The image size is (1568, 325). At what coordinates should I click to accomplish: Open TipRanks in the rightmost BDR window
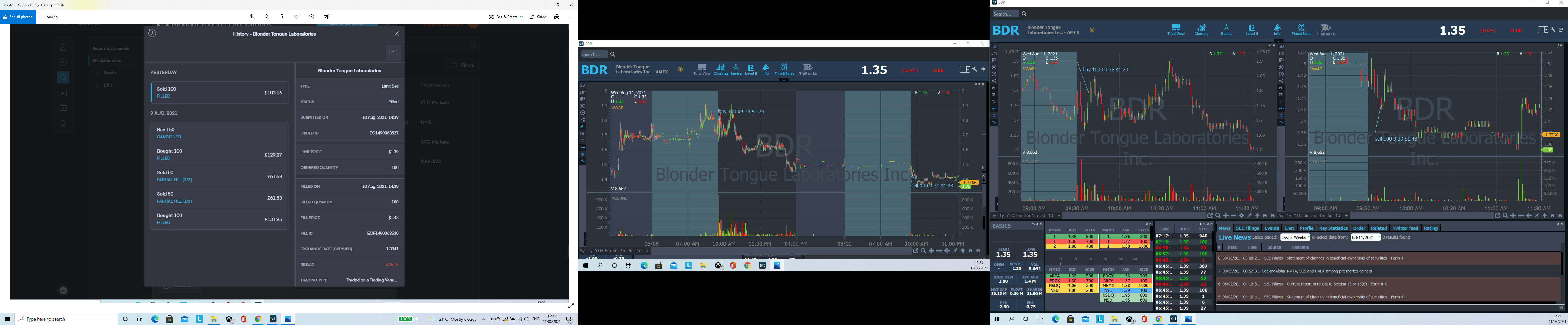(x=1326, y=30)
